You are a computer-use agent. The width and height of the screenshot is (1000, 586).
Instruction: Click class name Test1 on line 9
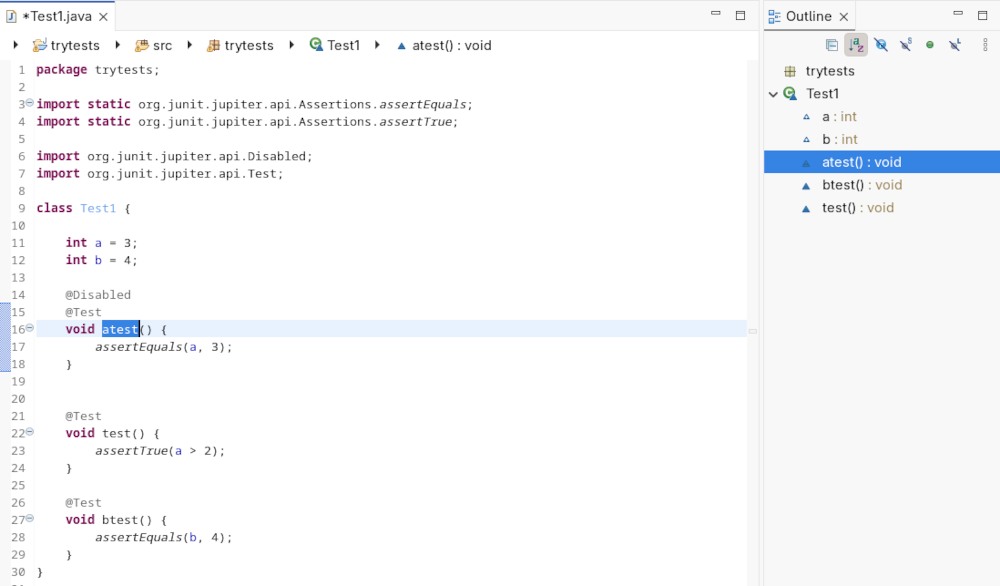point(98,208)
